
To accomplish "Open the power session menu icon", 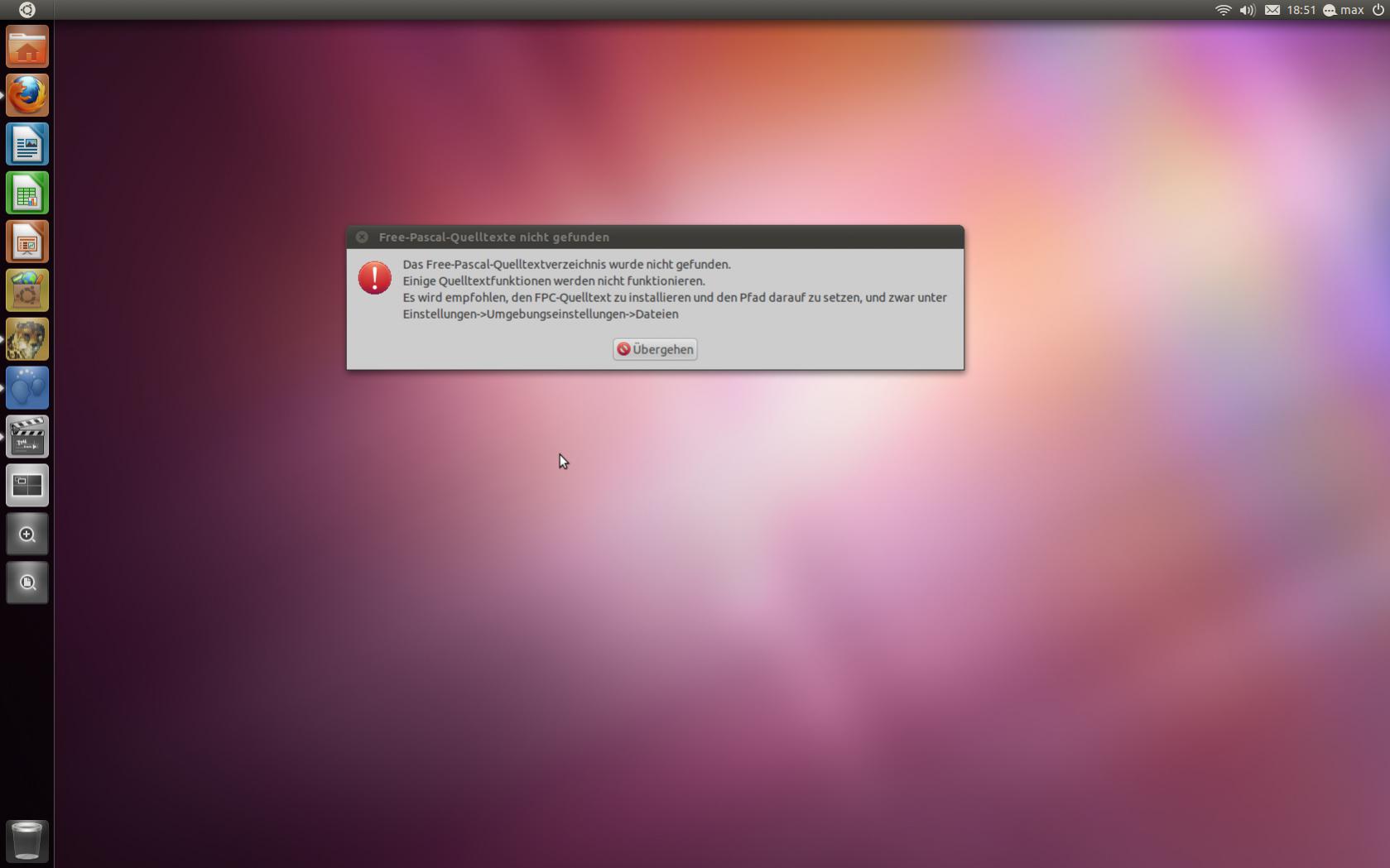I will [1378, 10].
